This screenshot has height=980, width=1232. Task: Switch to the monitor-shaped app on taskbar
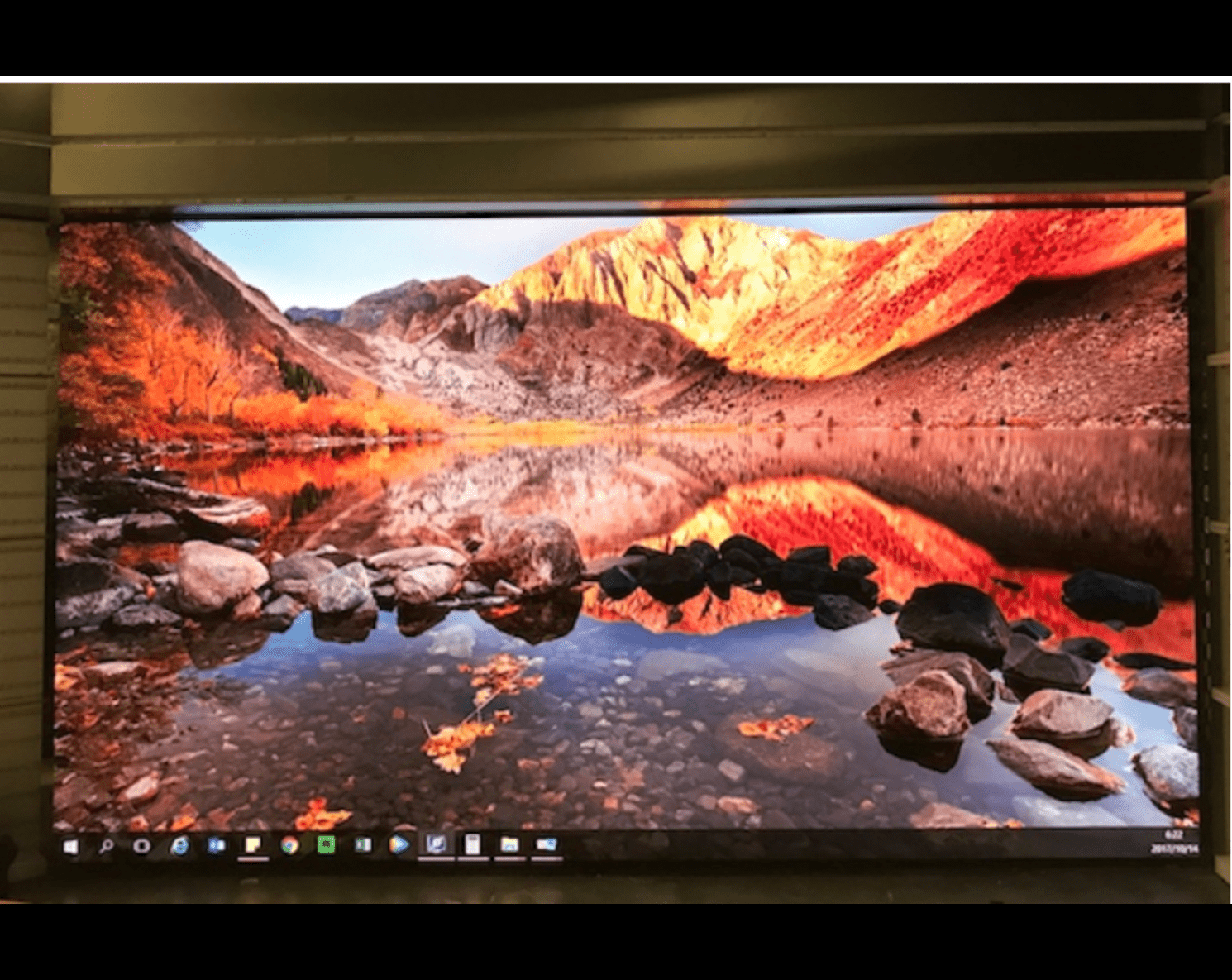click(x=437, y=844)
